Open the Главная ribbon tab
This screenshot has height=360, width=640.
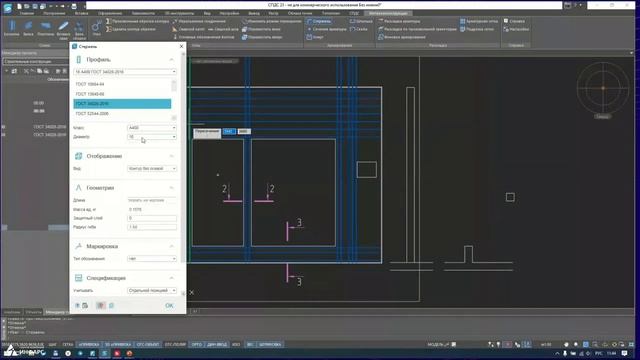(27, 13)
